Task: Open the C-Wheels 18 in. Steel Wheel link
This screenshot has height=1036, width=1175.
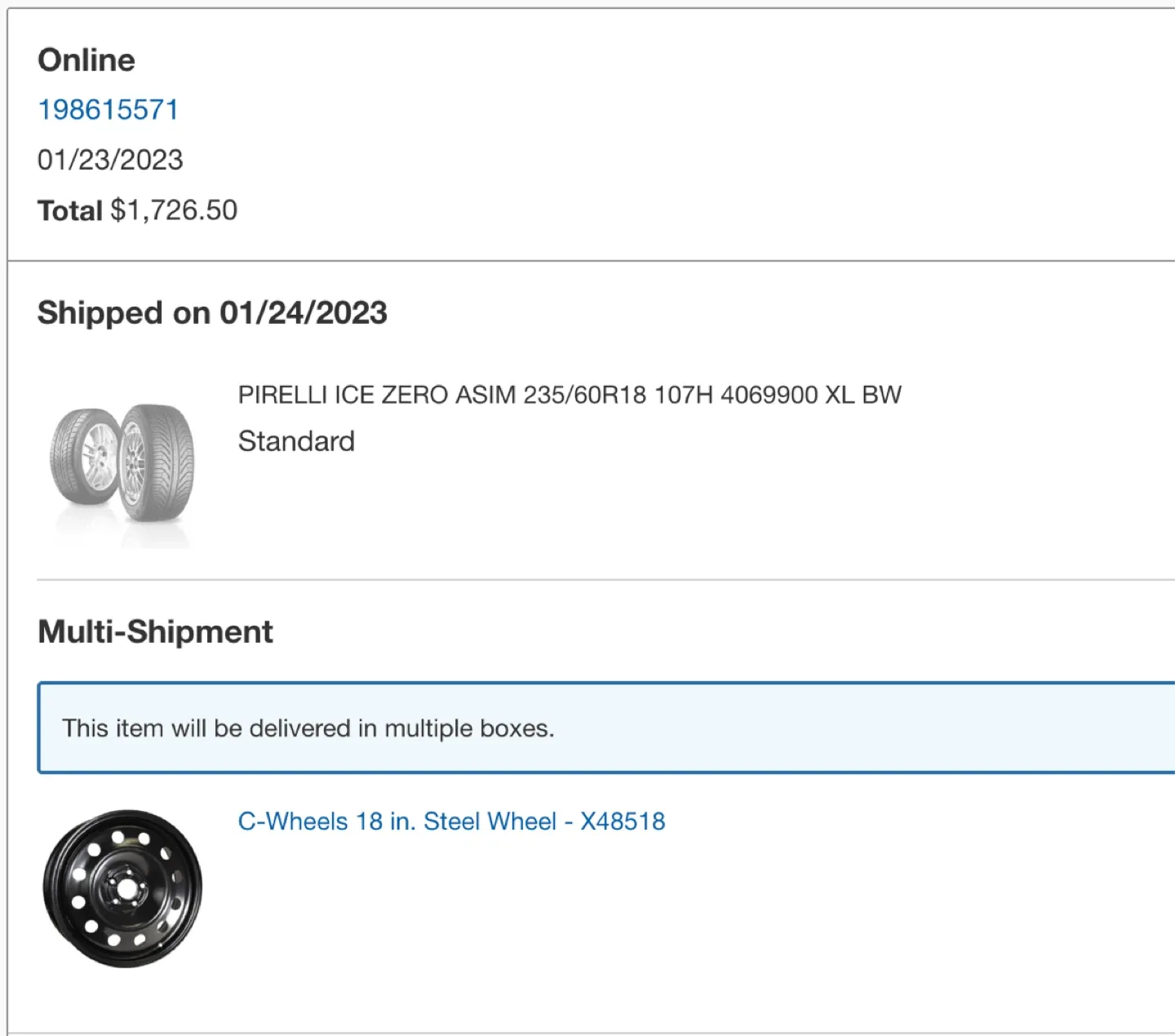Action: click(x=451, y=821)
